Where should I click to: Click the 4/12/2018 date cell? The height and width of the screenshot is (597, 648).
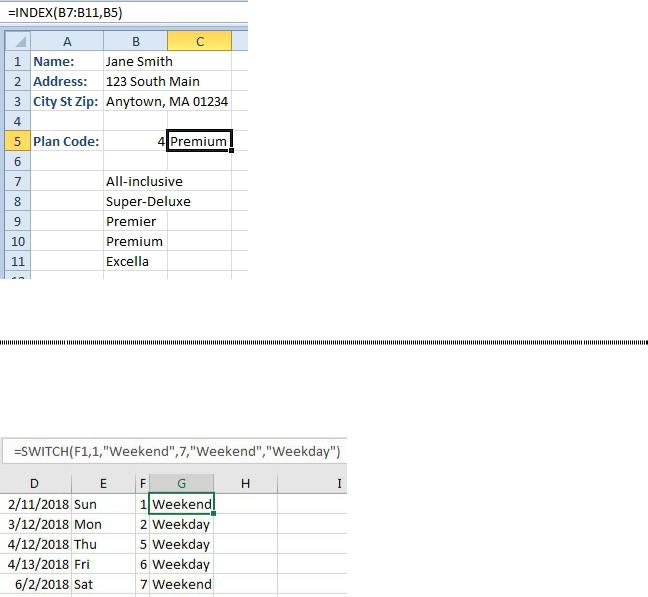point(36,544)
